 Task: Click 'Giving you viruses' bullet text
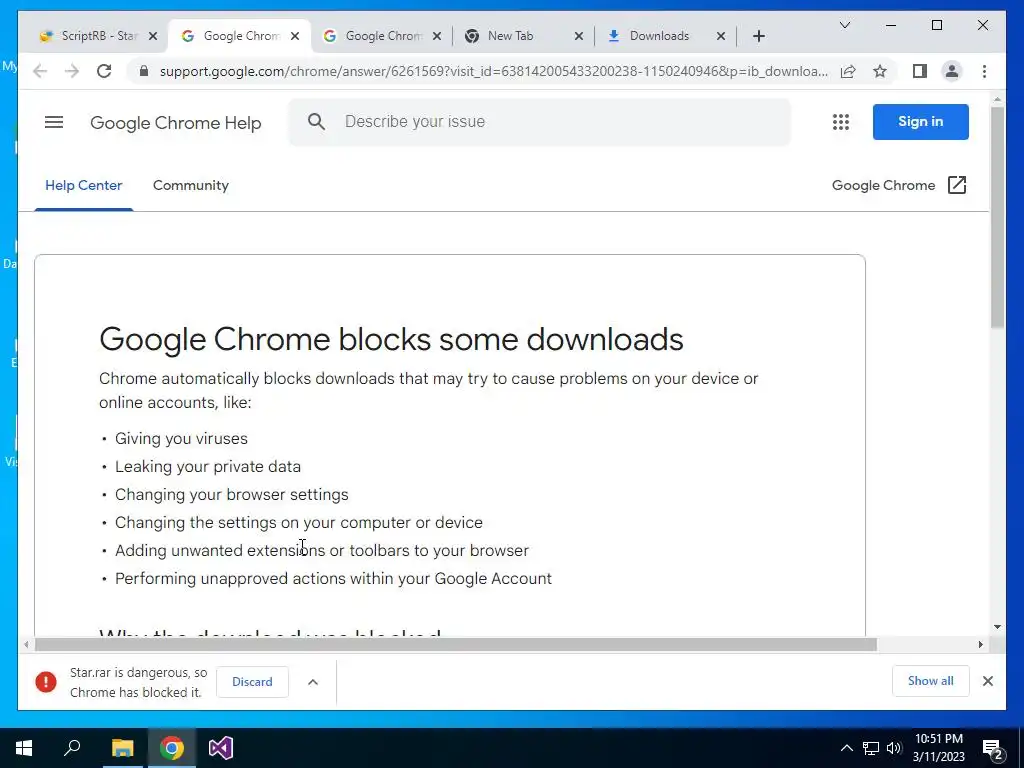pyautogui.click(x=181, y=439)
